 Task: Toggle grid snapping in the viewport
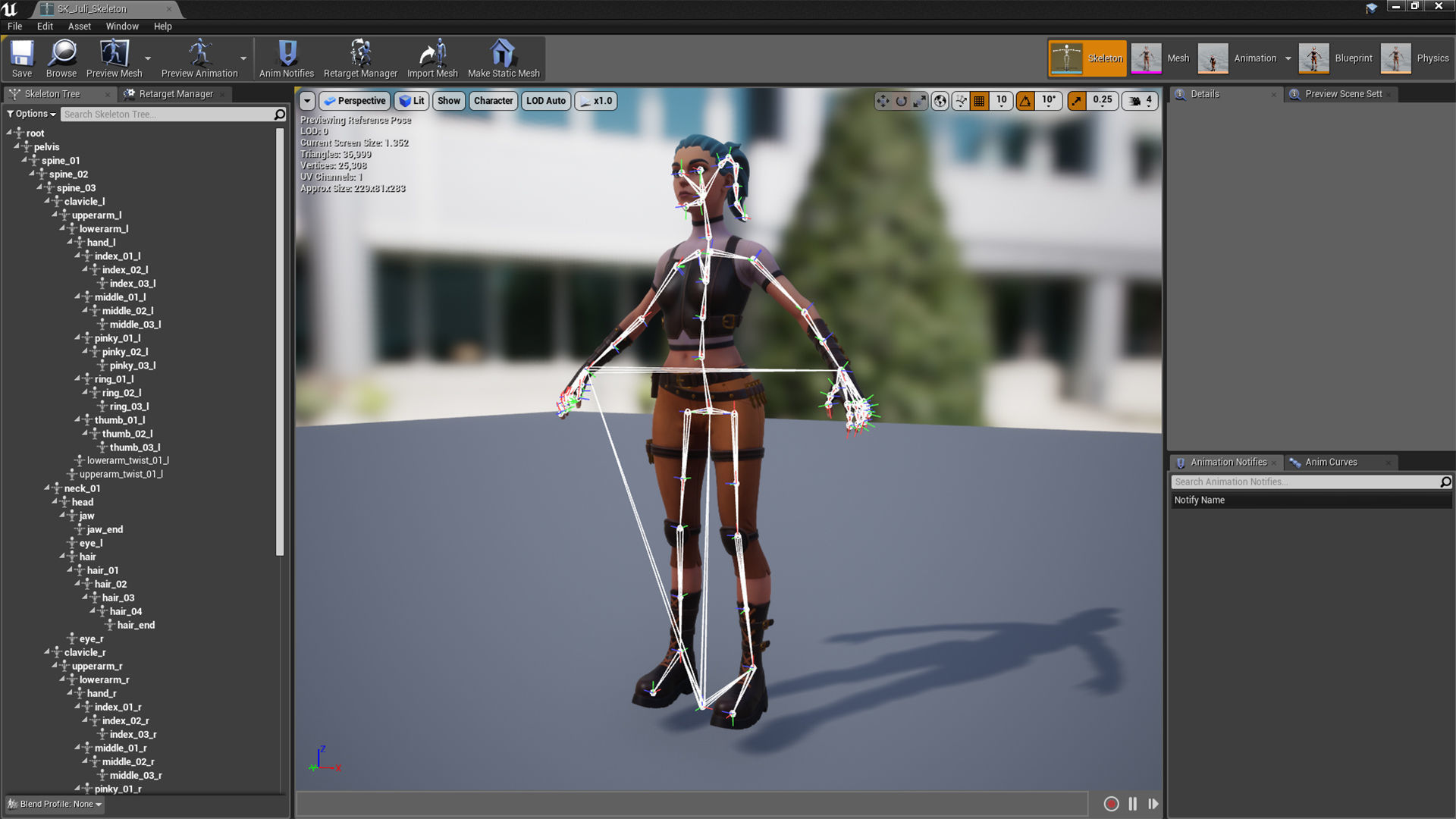coord(977,100)
